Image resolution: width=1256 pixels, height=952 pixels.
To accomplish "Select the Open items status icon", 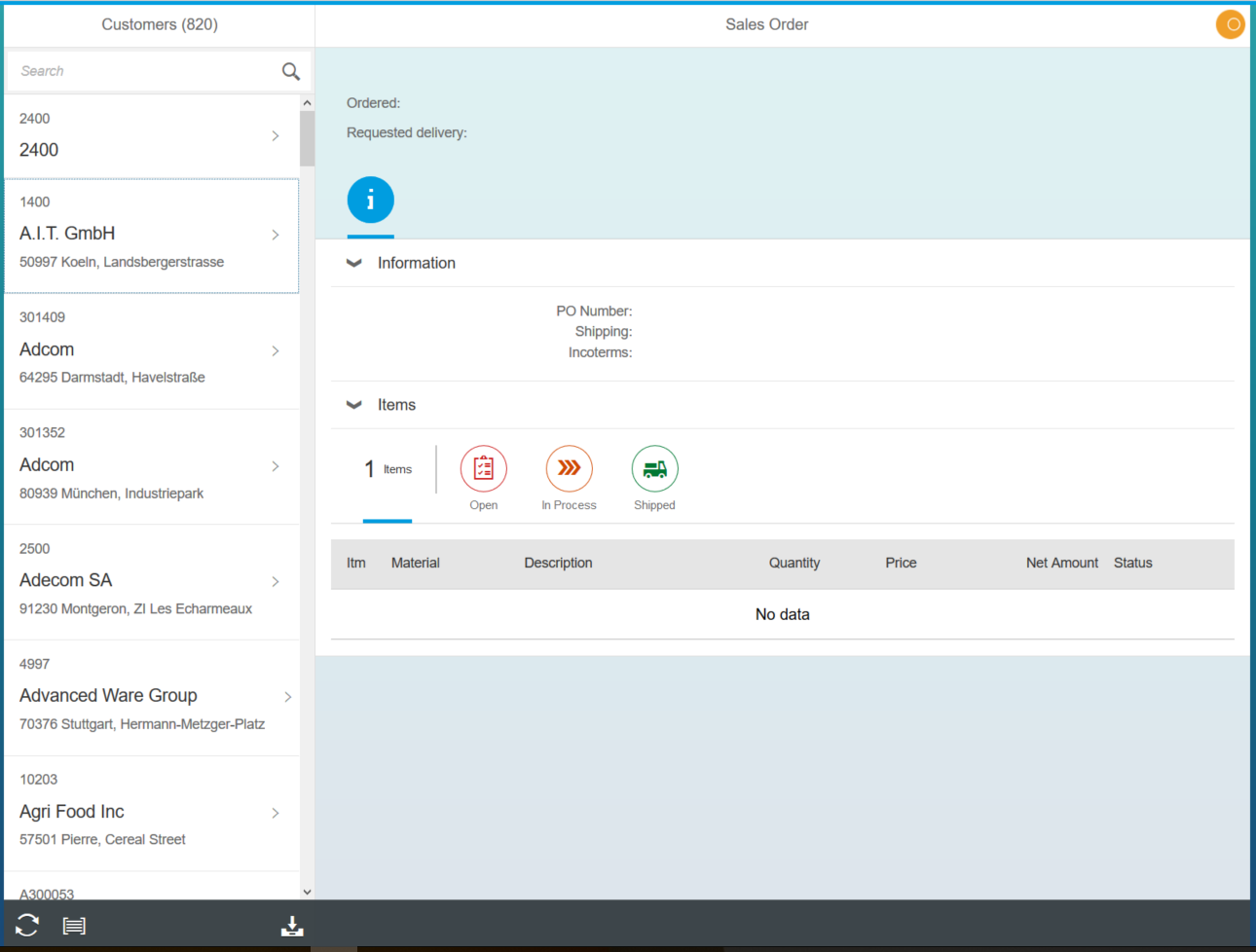I will (483, 468).
